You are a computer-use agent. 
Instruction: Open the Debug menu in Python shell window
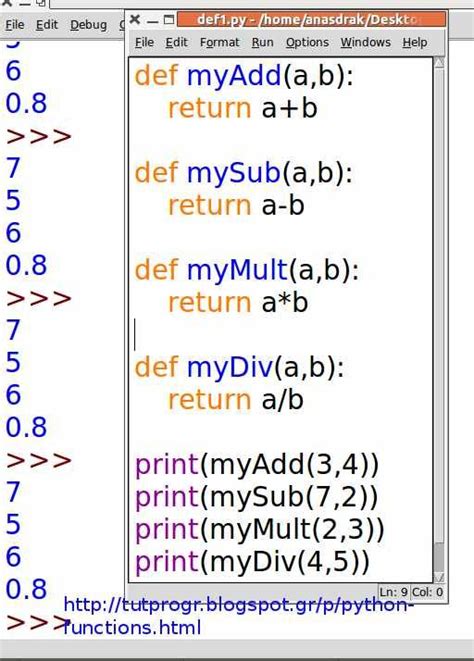tap(88, 25)
